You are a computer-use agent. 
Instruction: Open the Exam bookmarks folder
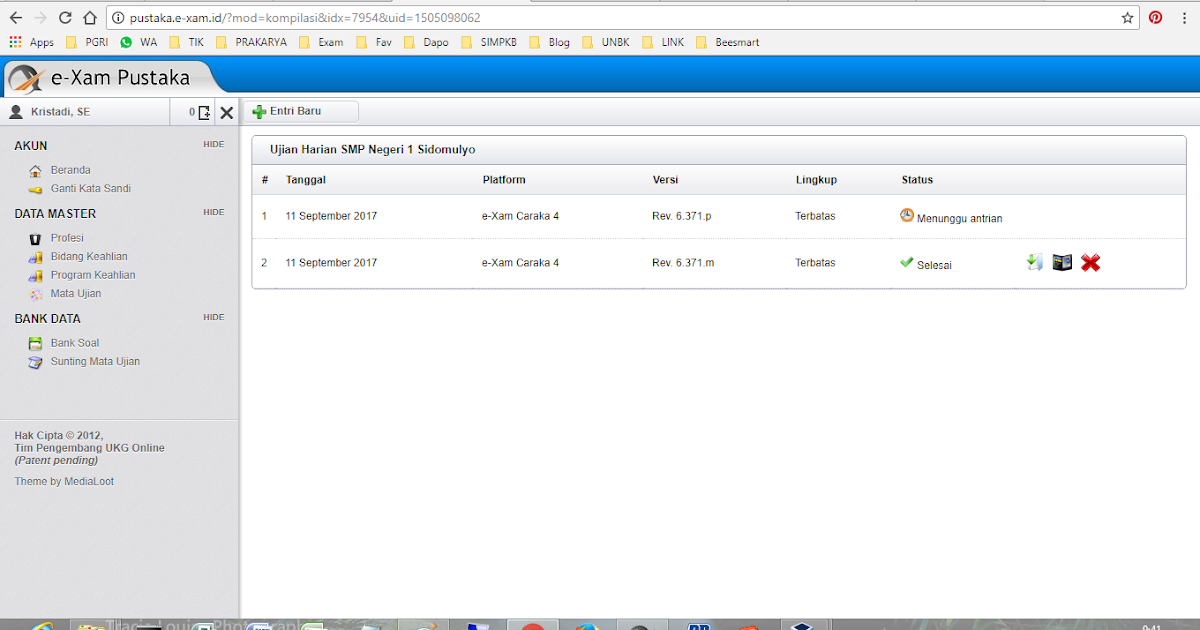[320, 42]
